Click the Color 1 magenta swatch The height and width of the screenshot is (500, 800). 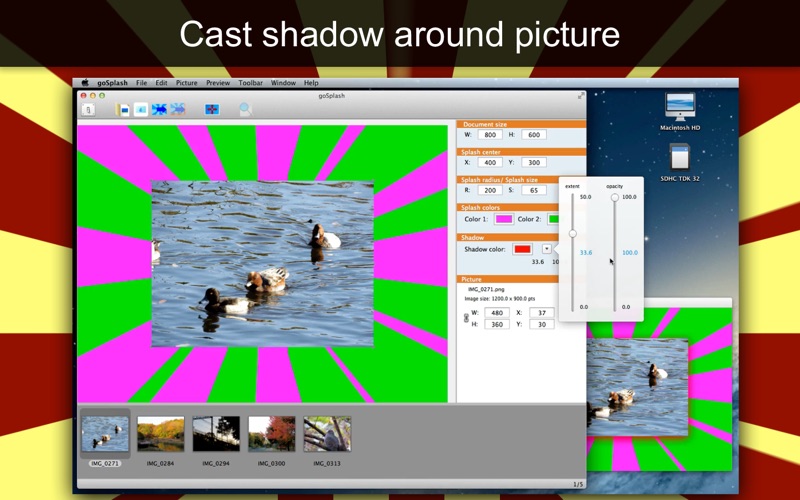[x=504, y=219]
